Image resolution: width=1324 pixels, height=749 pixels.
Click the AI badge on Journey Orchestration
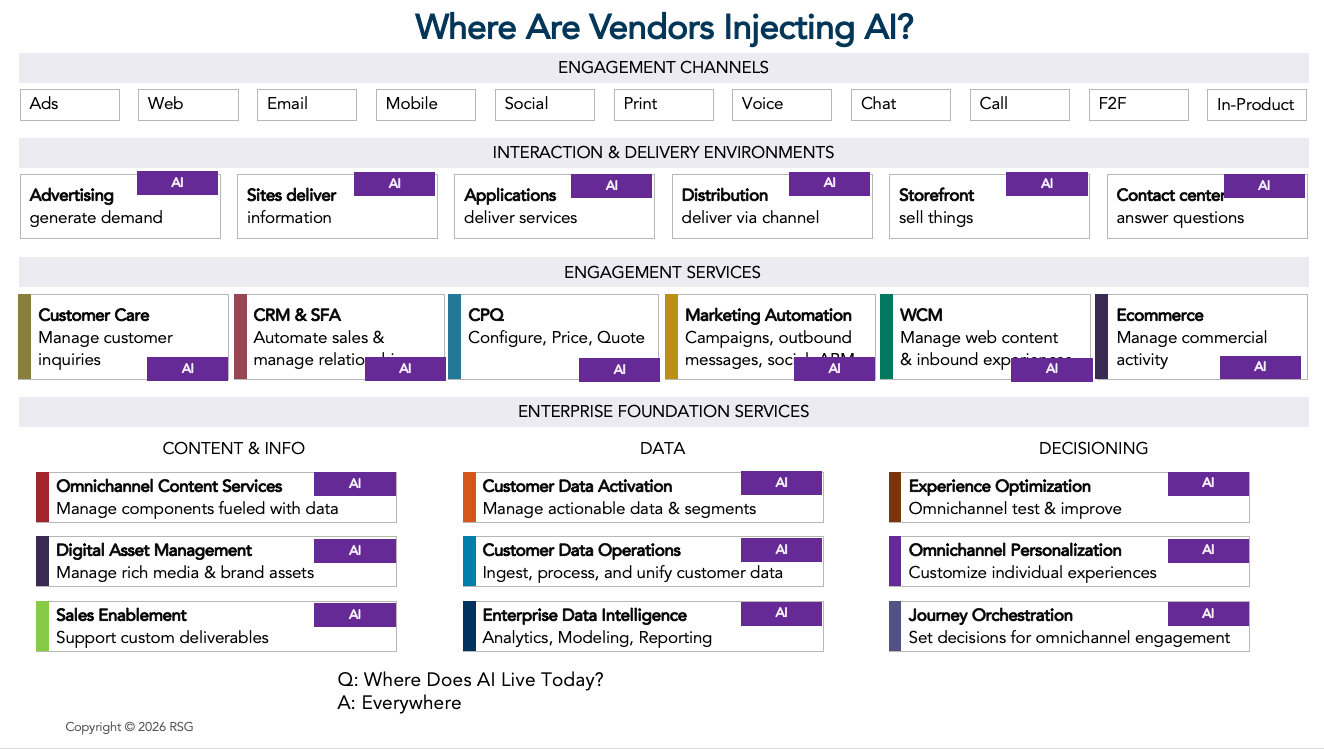click(1208, 614)
